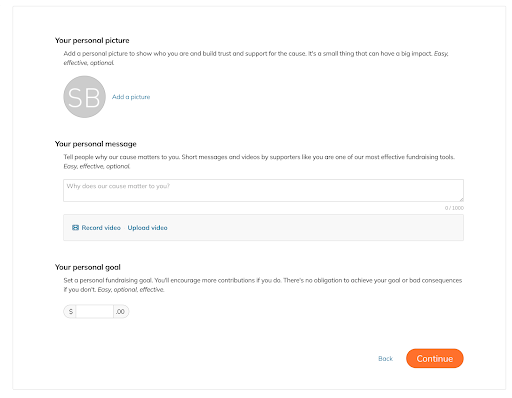
Task: Click the orange Continue button
Action: click(435, 358)
